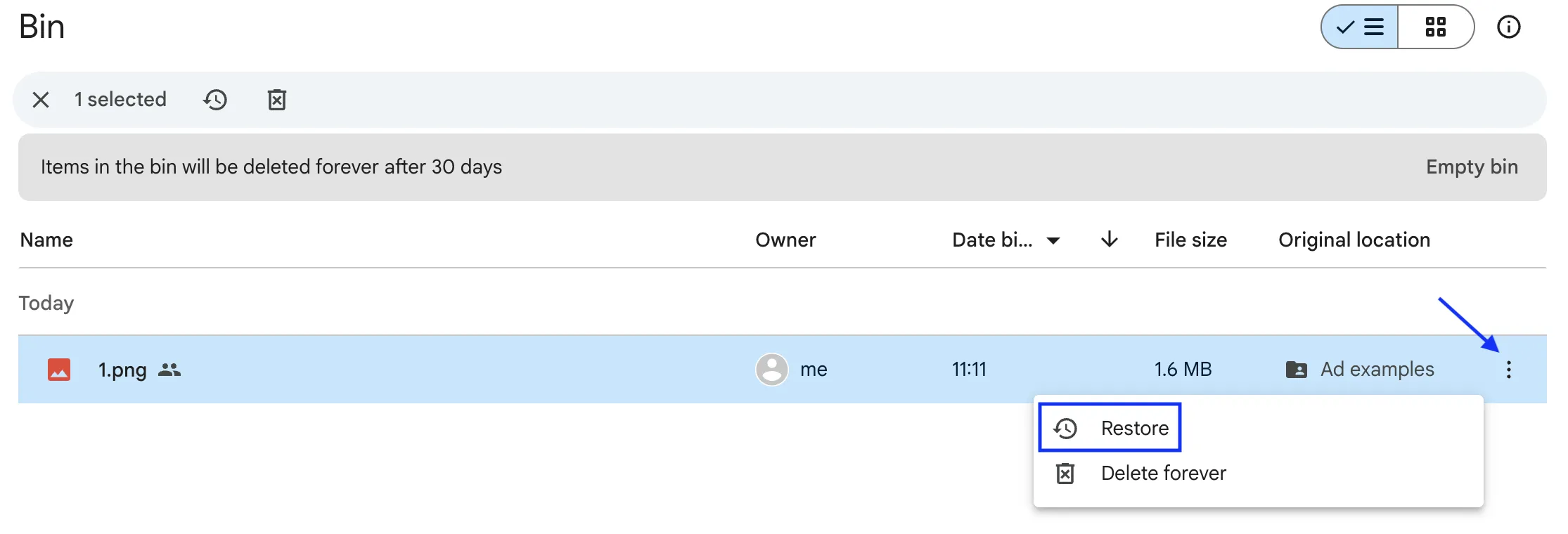Select the Restore from bin toolbar icon
The height and width of the screenshot is (534, 1568).
tap(215, 100)
